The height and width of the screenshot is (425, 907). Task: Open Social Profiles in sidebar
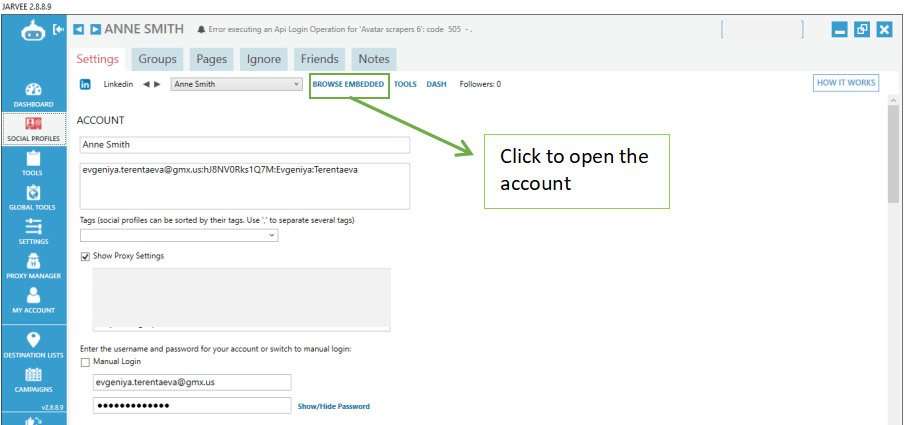pyautogui.click(x=33, y=129)
